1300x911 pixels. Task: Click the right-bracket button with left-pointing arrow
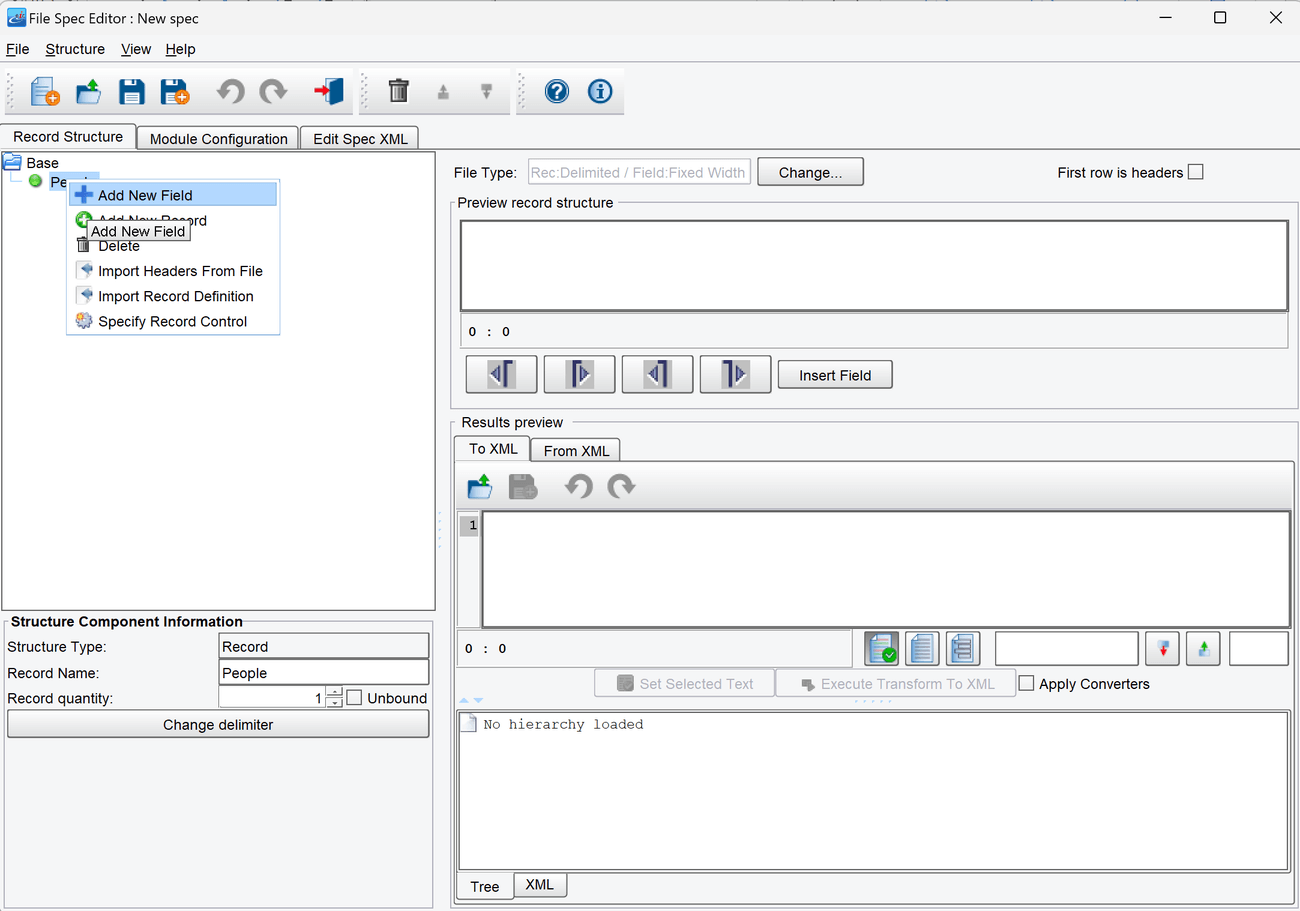coord(657,374)
